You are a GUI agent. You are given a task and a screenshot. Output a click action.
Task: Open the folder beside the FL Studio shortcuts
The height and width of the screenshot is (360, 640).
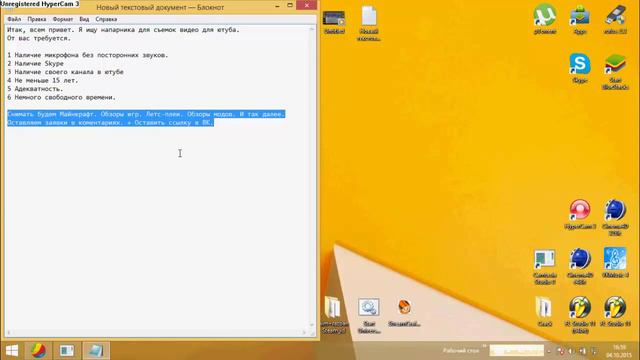coord(544,312)
